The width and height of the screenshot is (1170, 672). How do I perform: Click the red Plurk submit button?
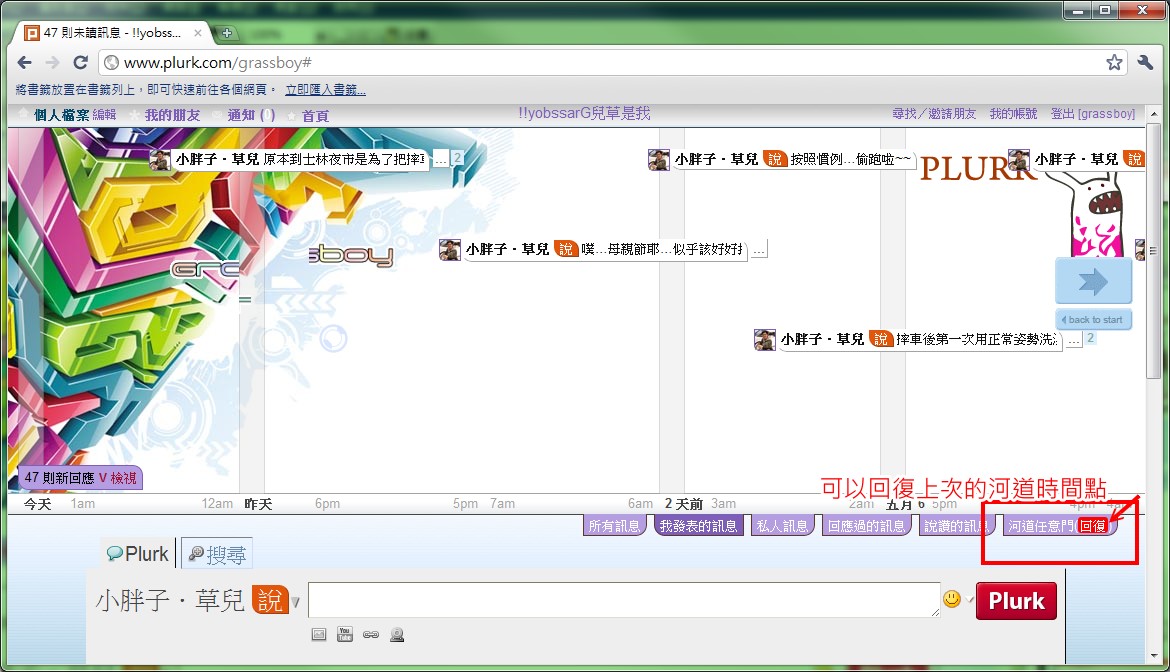coord(1016,600)
